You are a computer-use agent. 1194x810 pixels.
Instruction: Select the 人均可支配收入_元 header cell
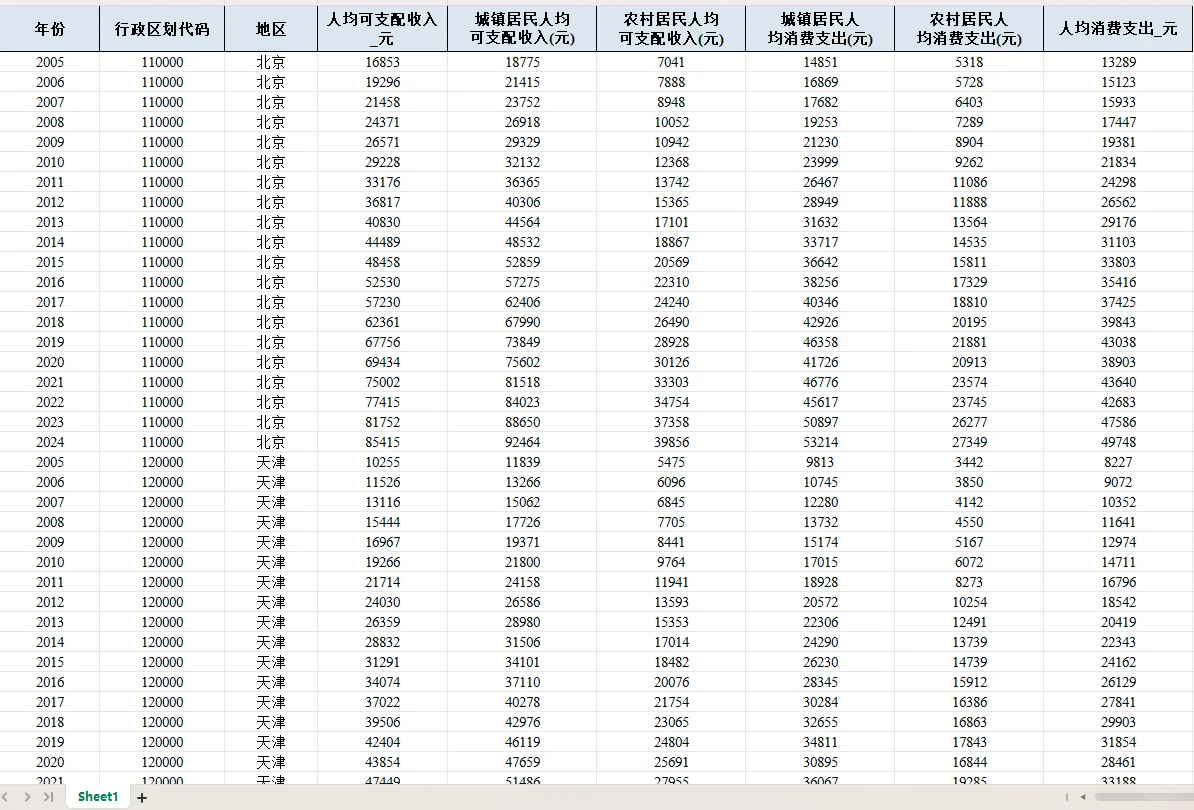point(382,29)
